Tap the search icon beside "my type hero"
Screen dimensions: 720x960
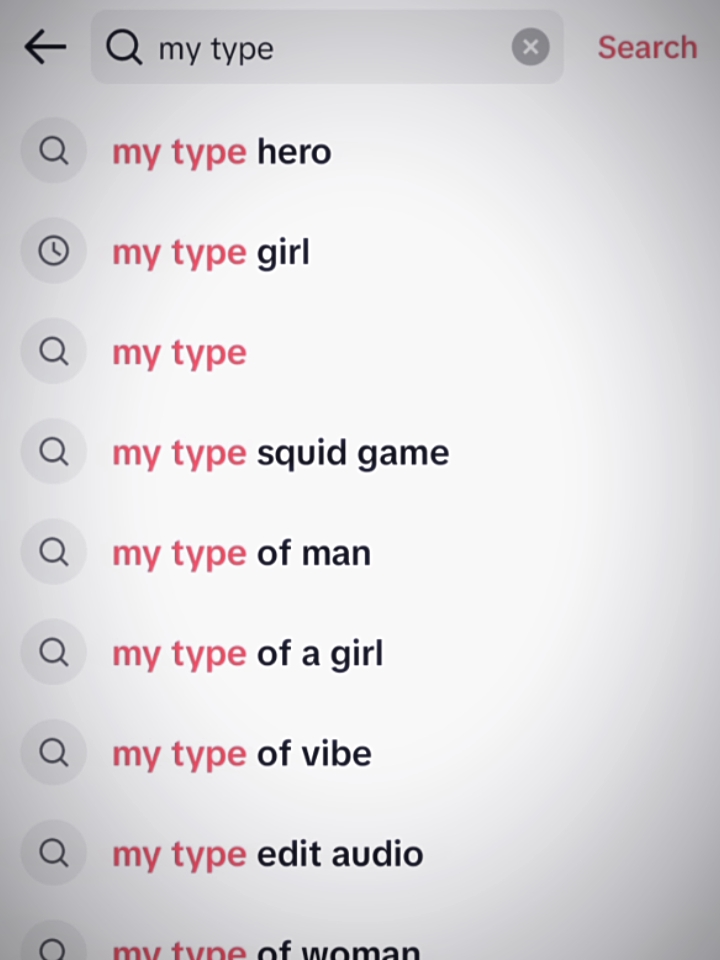(x=53, y=151)
